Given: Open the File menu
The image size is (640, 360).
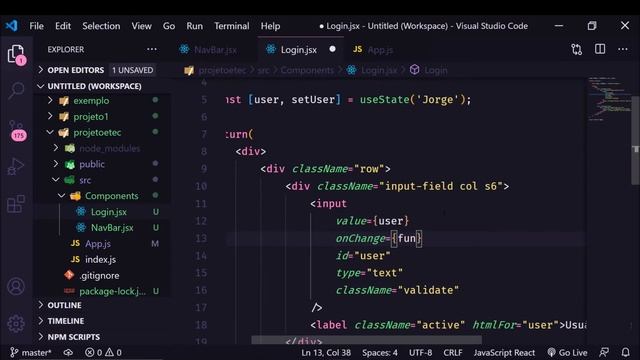Looking at the screenshot, I should (36, 26).
